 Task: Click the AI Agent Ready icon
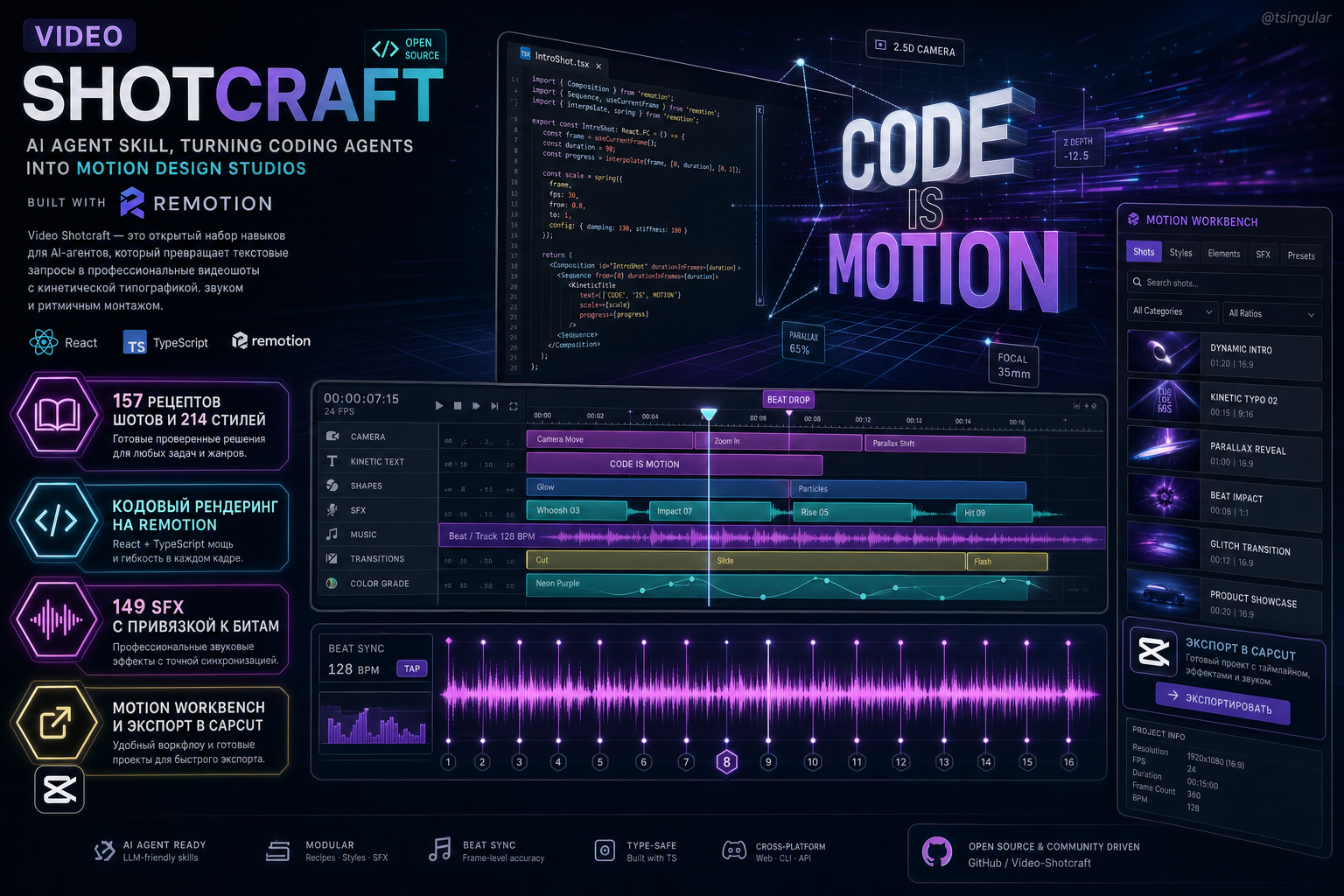pyautogui.click(x=104, y=850)
